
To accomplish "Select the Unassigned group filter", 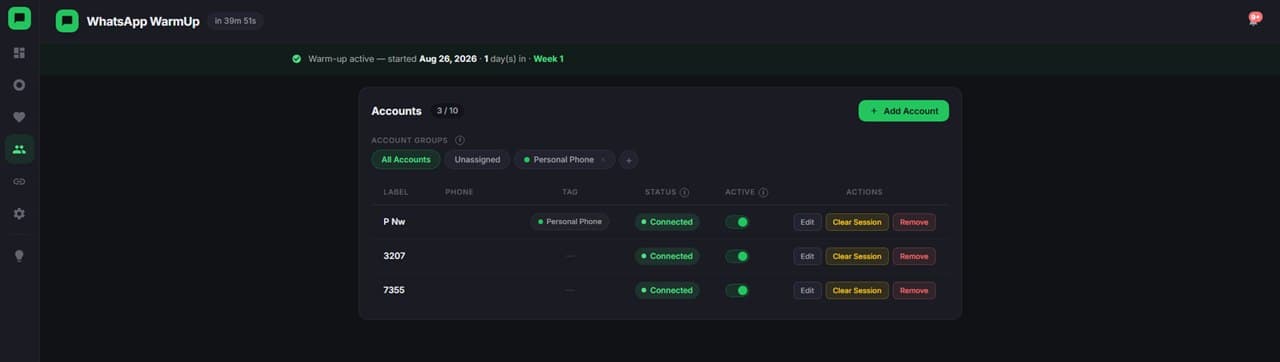I will point(477,160).
